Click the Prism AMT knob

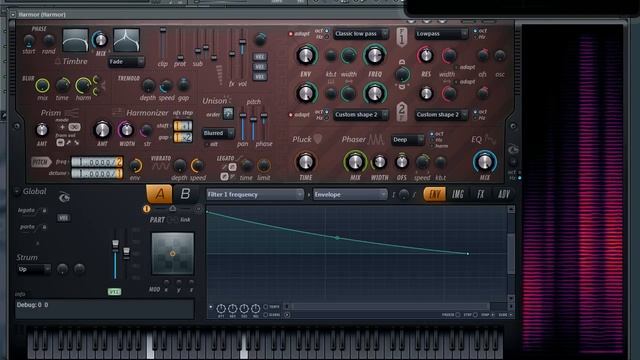click(42, 130)
